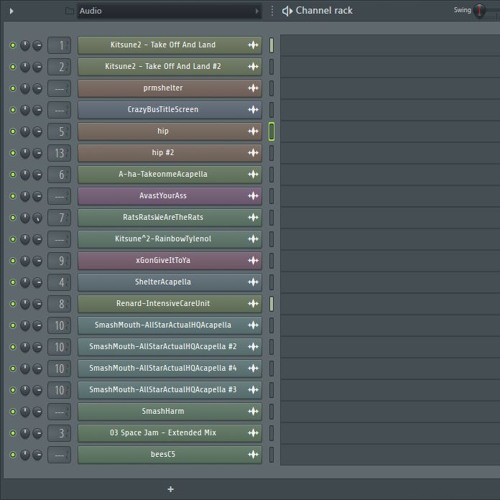Image resolution: width=500 pixels, height=500 pixels.
Task: Toggle channel selector for Renard-IntensiveCareUnit
Action: tap(271, 304)
